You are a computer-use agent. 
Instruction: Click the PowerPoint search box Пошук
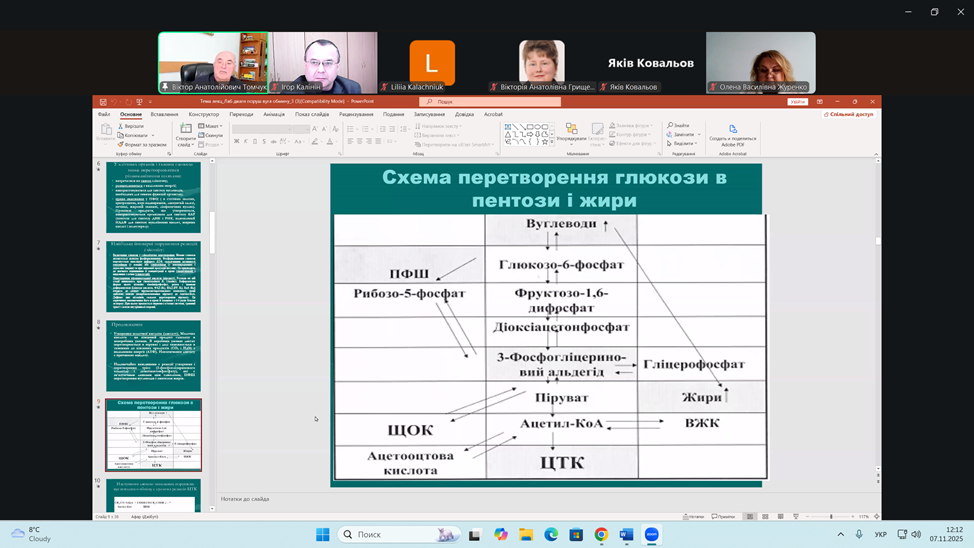pyautogui.click(x=490, y=101)
